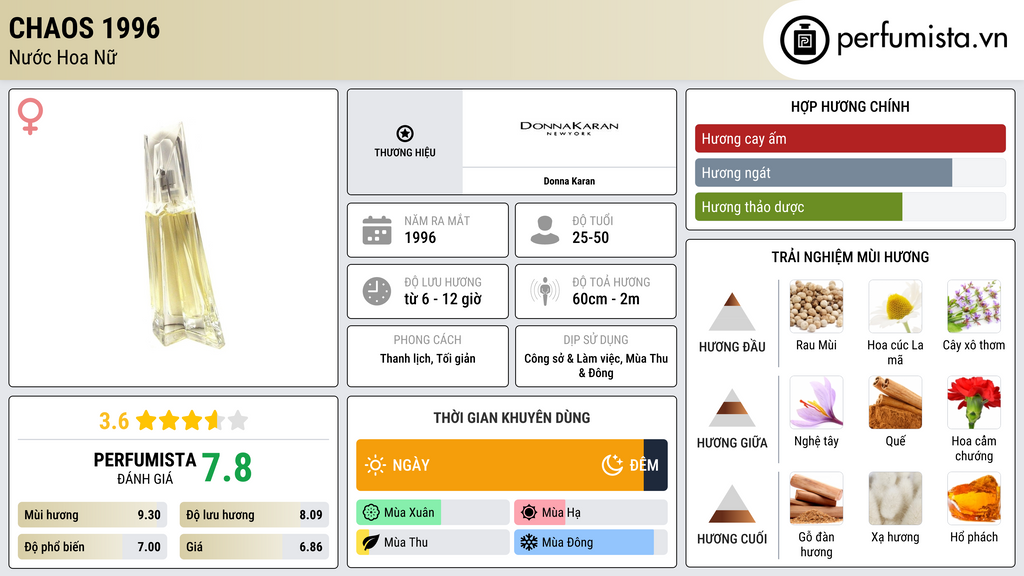This screenshot has height=576, width=1024.
Task: Click the perfumista.vn site name
Action: [921, 39]
